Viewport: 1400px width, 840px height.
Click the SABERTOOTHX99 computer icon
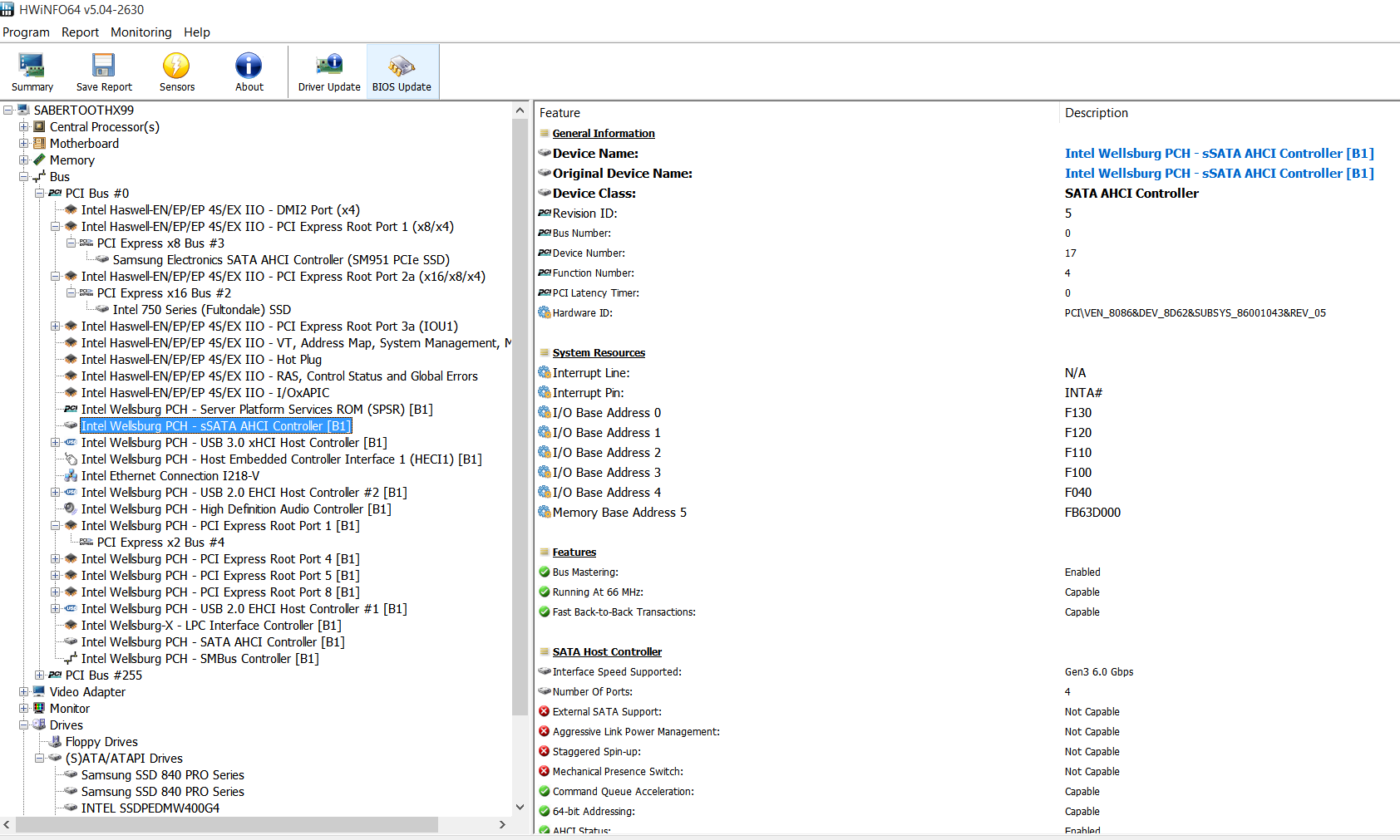pyautogui.click(x=23, y=110)
